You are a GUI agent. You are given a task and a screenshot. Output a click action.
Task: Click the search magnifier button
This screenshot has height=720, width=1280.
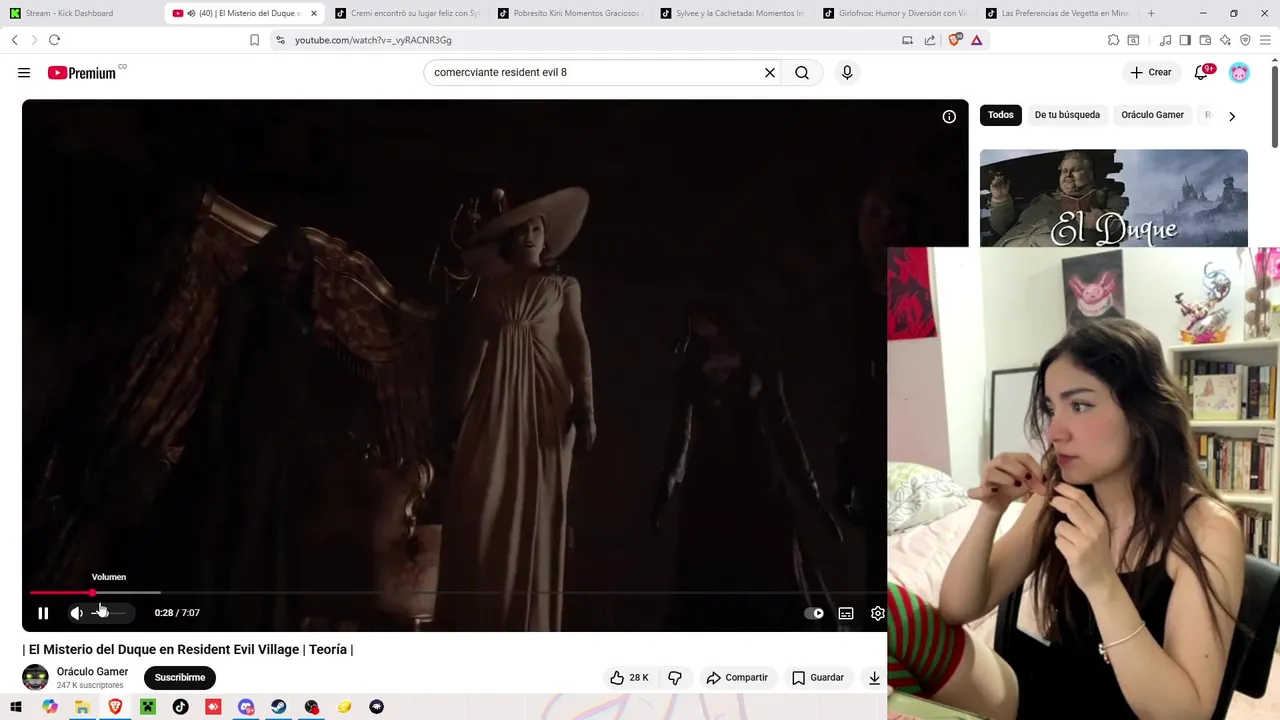[x=802, y=72]
